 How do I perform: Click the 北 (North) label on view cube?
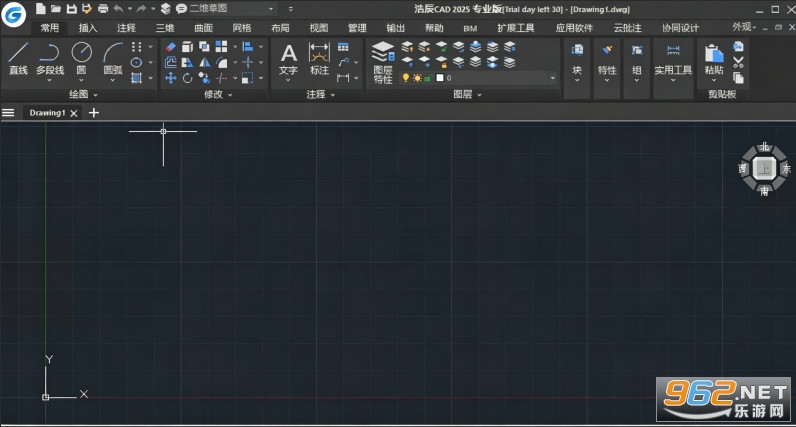pyautogui.click(x=765, y=147)
